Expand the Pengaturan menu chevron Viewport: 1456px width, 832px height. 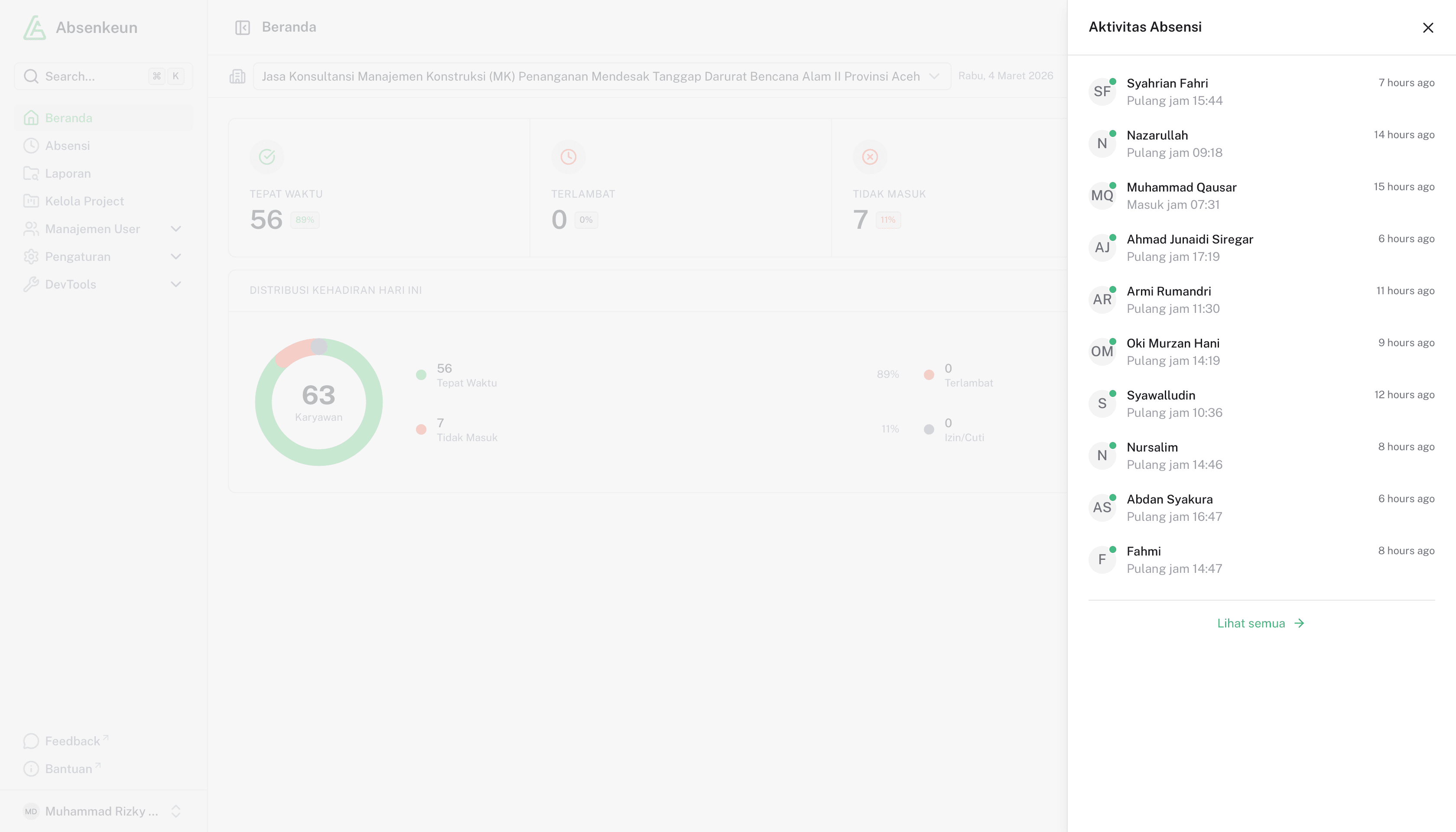(175, 257)
